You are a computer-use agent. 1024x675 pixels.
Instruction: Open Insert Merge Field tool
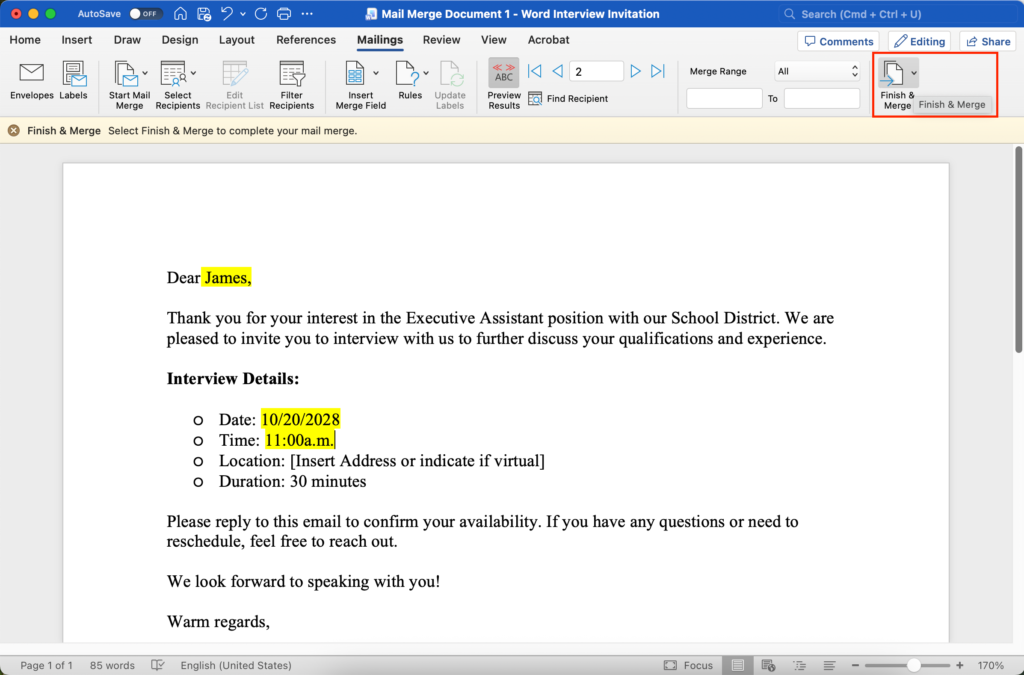[355, 75]
